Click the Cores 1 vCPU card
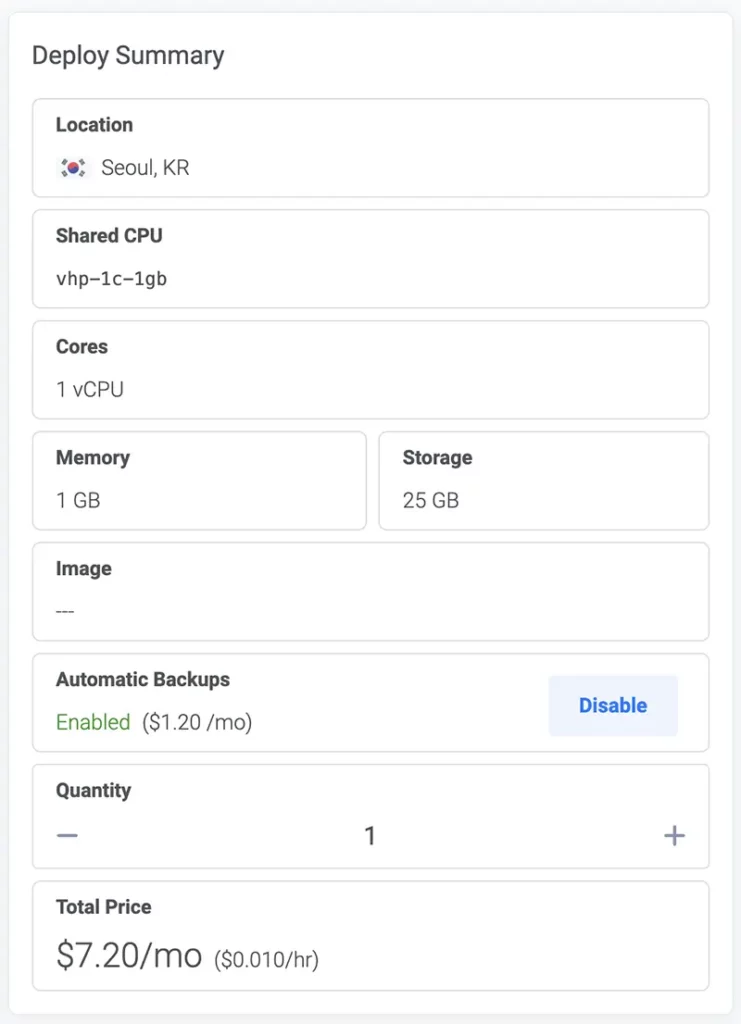This screenshot has width=741, height=1024. coord(371,370)
